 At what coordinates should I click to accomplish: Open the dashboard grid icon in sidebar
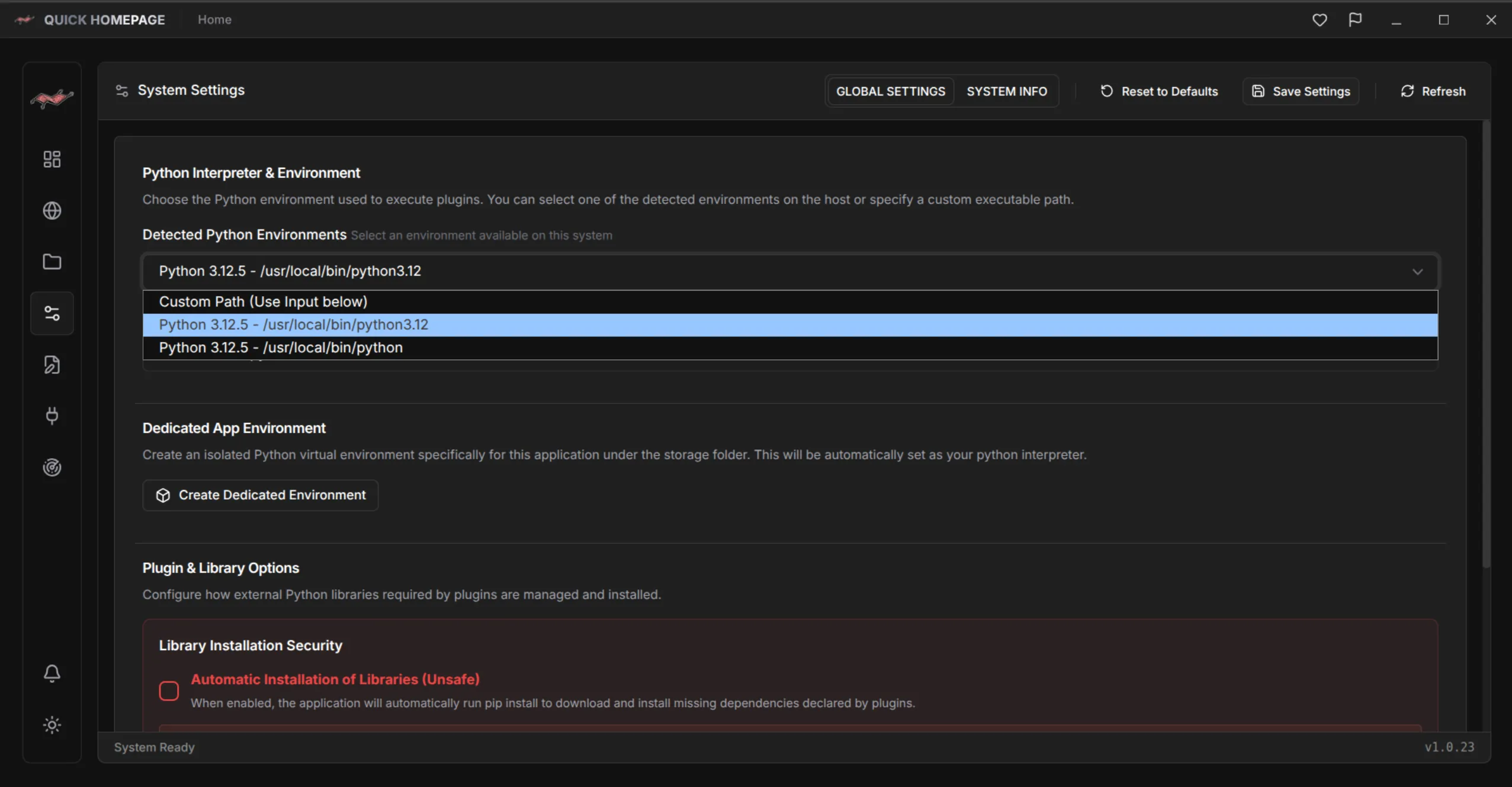coord(52,159)
